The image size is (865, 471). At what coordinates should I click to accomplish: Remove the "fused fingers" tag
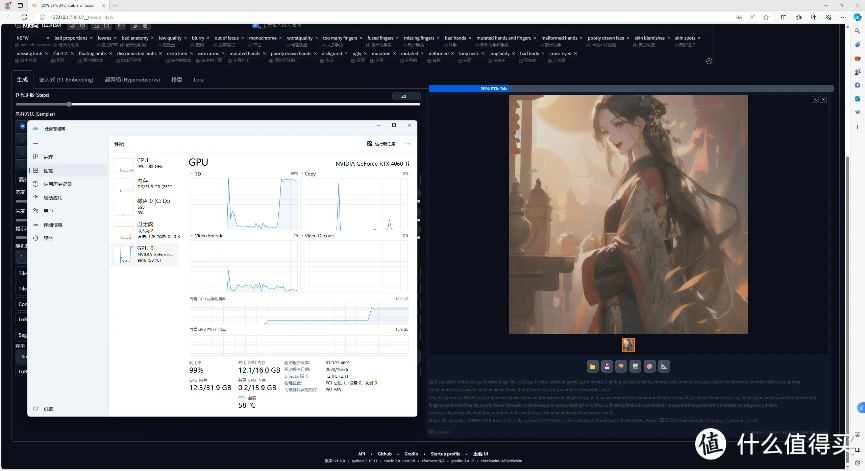[397, 38]
